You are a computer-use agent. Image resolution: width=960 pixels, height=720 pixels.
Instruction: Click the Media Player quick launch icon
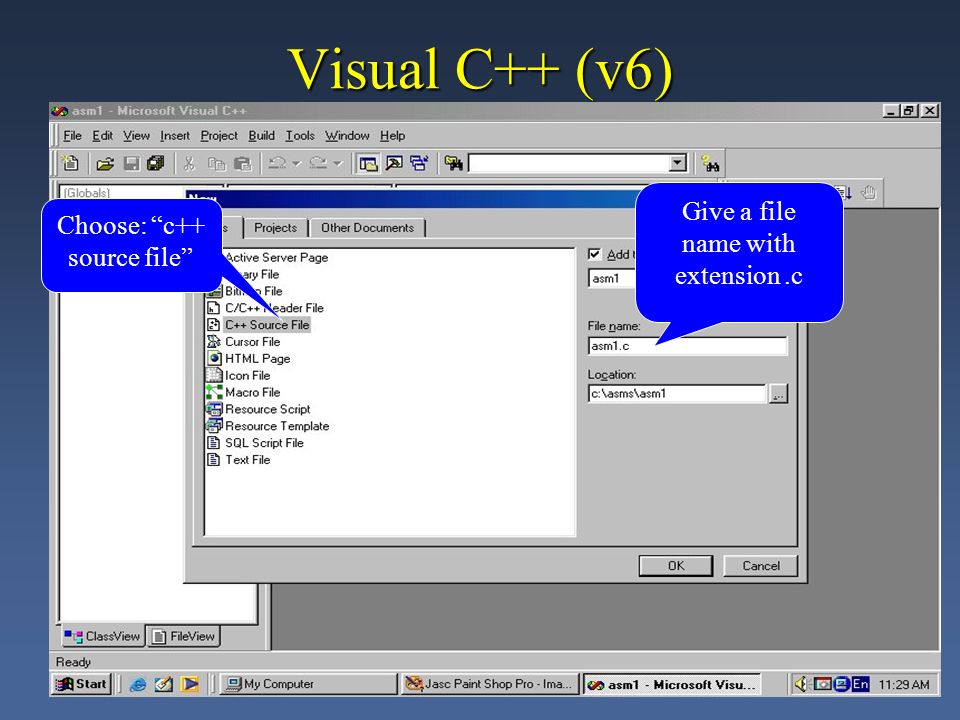[190, 684]
